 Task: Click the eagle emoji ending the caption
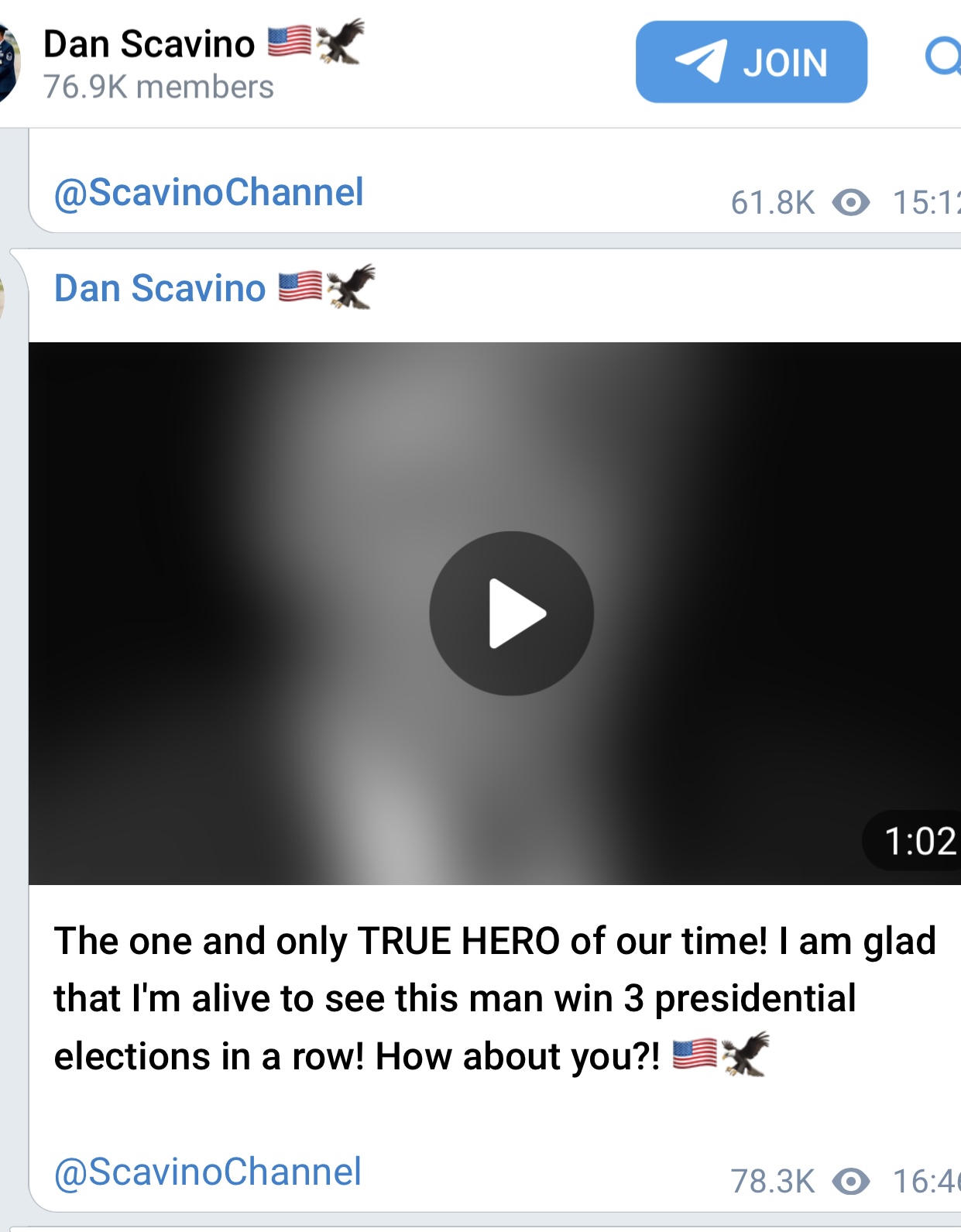point(746,1054)
